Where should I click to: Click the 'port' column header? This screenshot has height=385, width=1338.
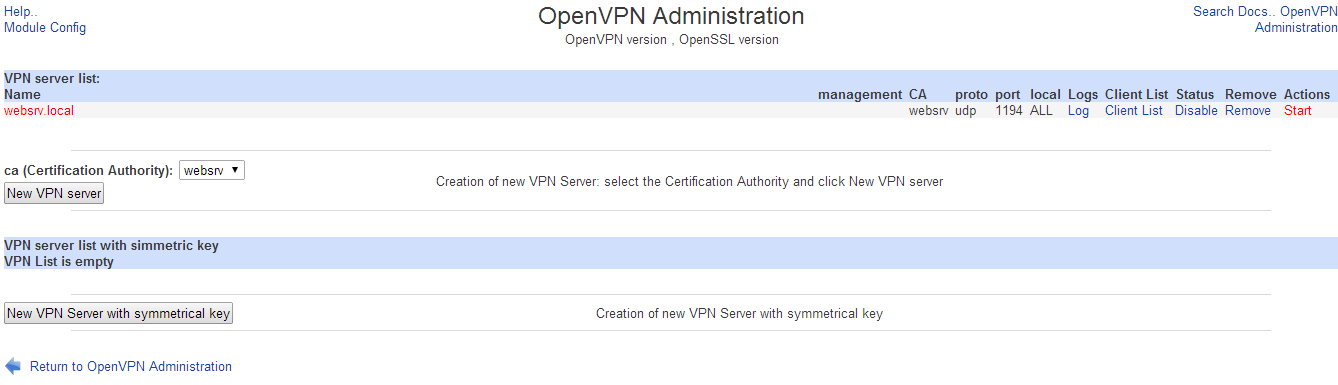pos(1008,94)
